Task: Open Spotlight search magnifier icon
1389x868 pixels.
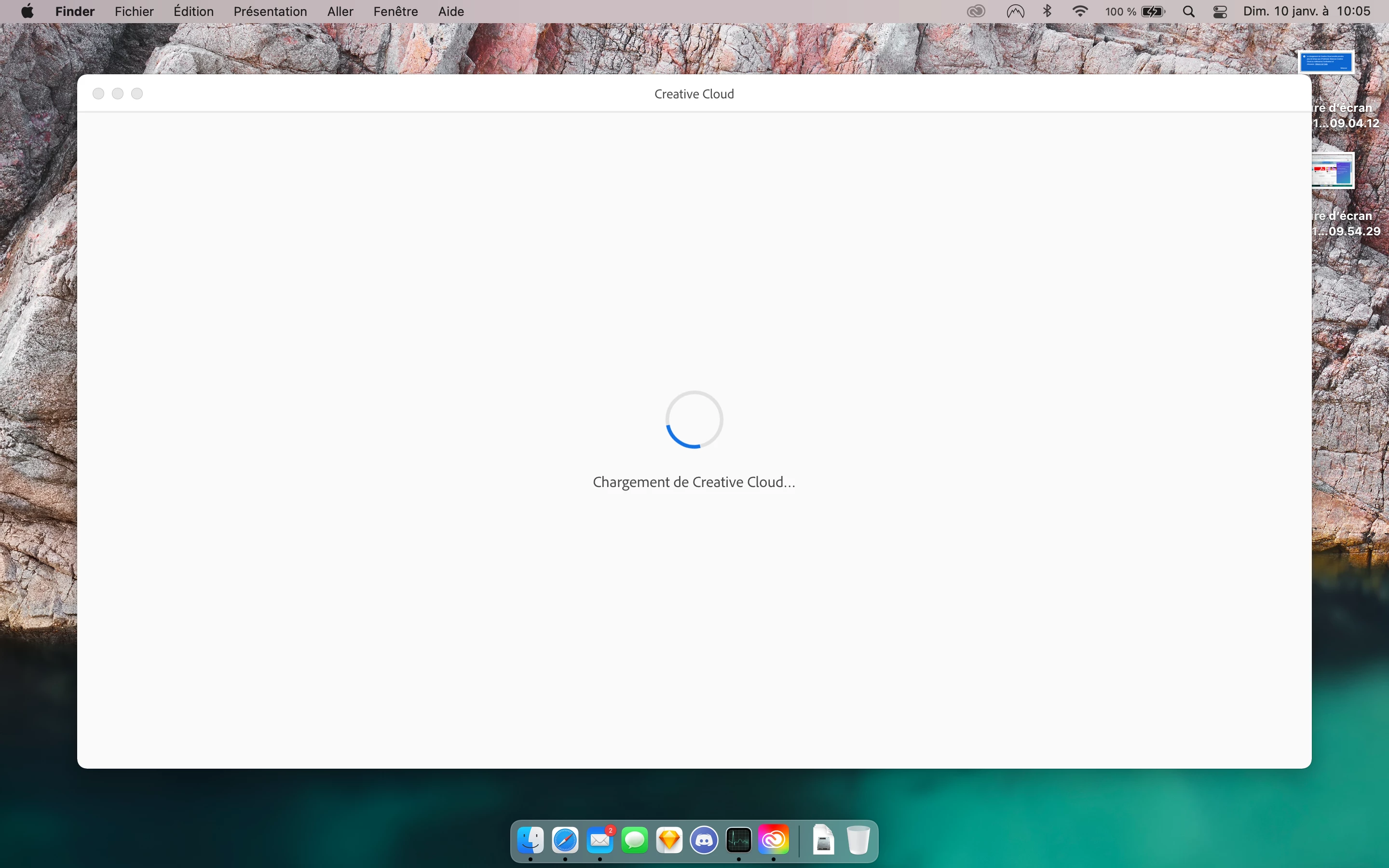Action: [1189, 12]
